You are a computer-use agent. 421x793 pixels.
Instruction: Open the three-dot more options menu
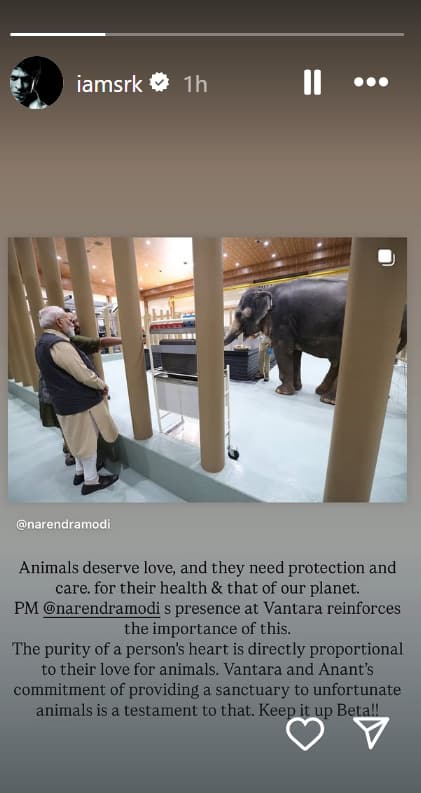(371, 82)
